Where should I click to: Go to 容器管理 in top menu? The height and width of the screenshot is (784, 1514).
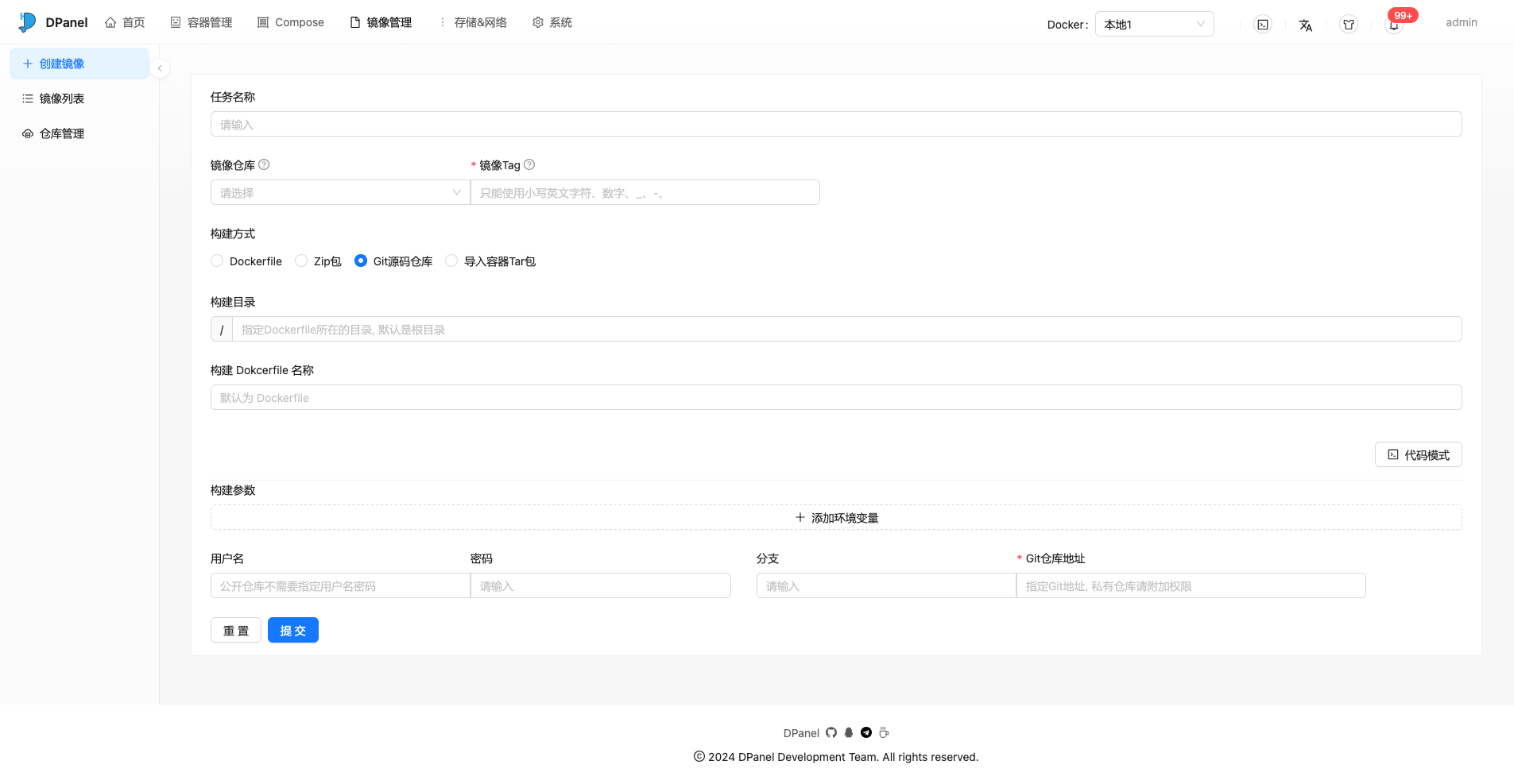coord(202,22)
